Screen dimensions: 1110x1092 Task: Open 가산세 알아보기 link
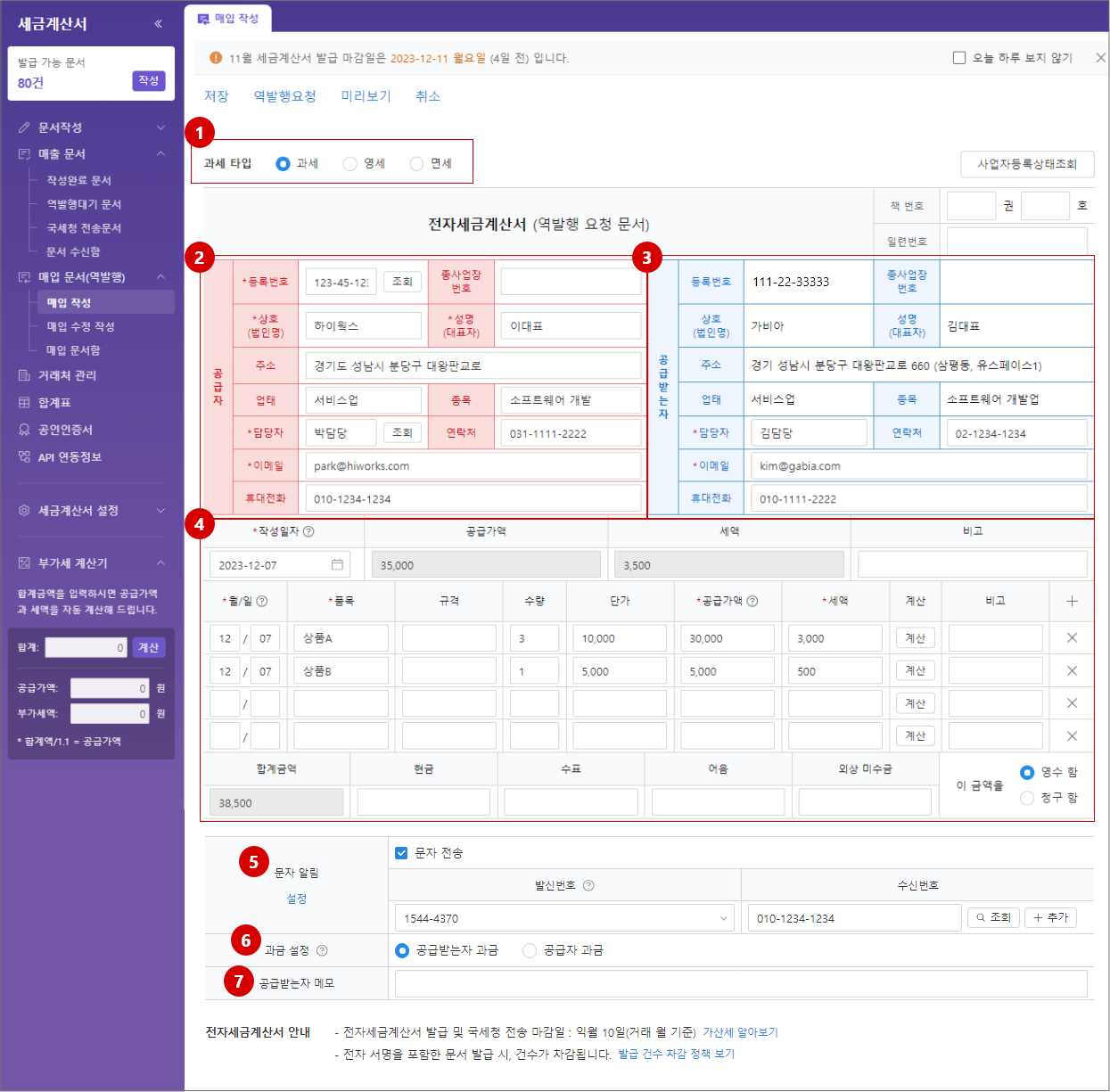pos(741,1032)
